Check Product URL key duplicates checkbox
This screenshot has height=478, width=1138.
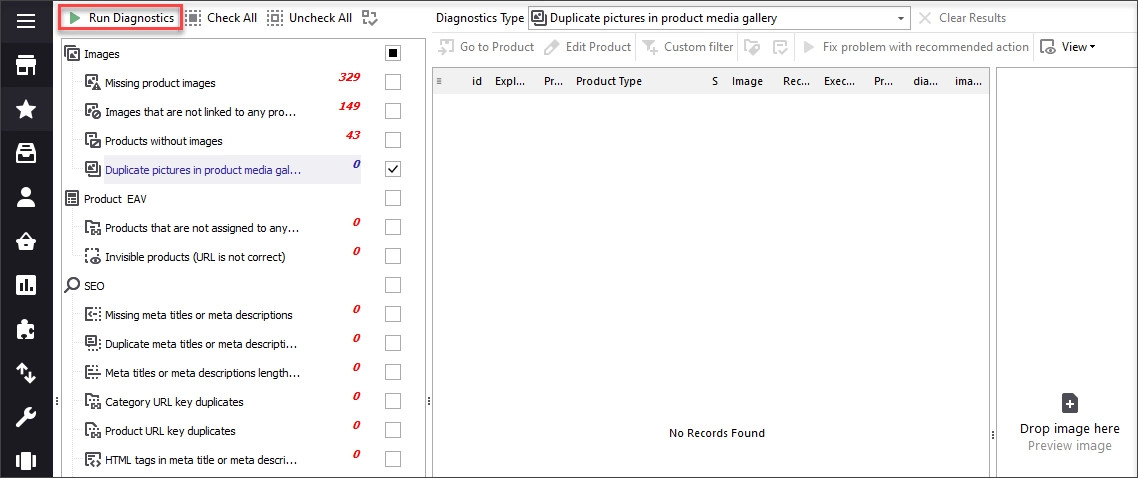[x=393, y=430]
